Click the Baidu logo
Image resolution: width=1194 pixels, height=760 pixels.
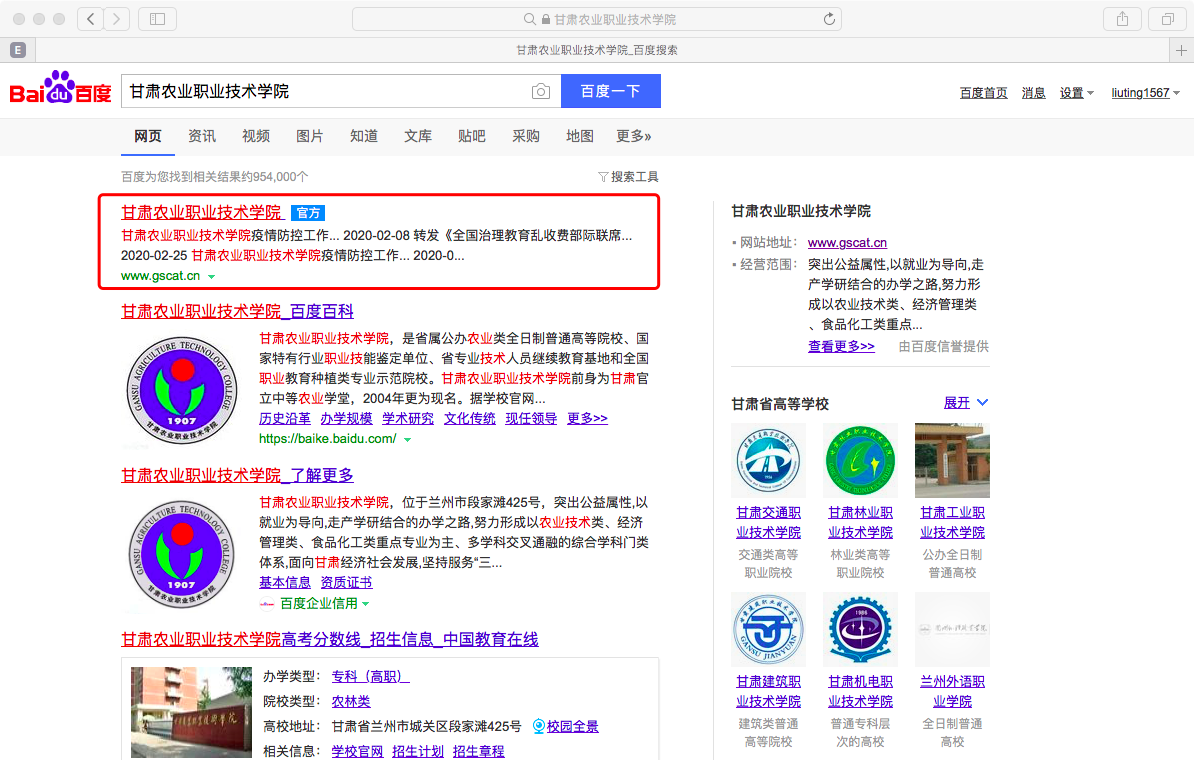60,90
